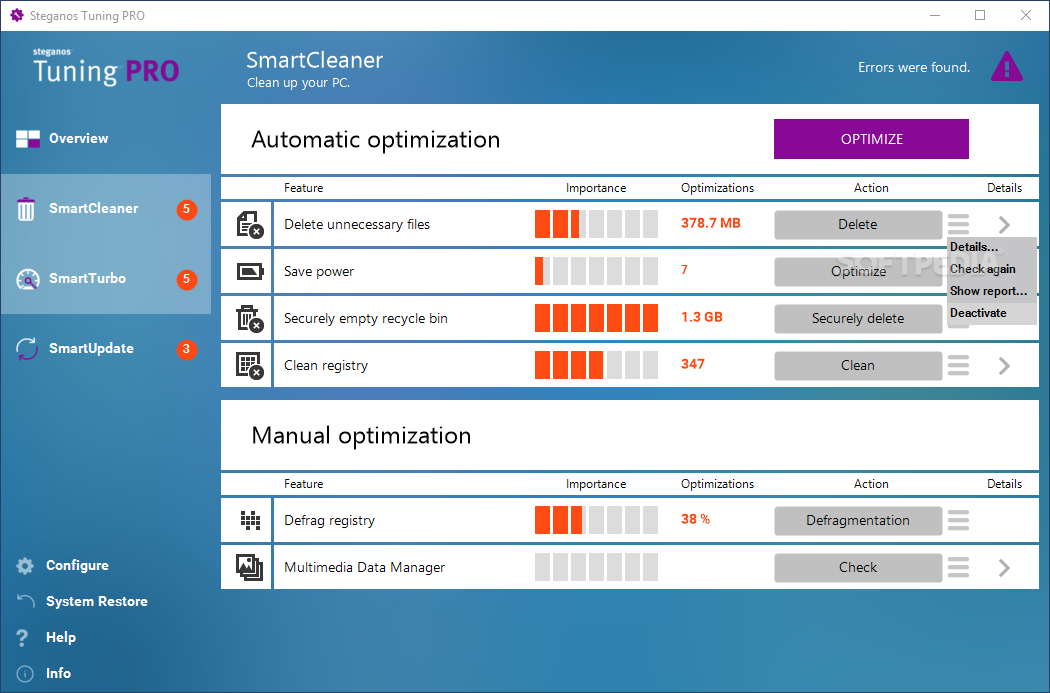
Task: Expand details chevron for Delete unnecessary files
Action: coord(1004,224)
